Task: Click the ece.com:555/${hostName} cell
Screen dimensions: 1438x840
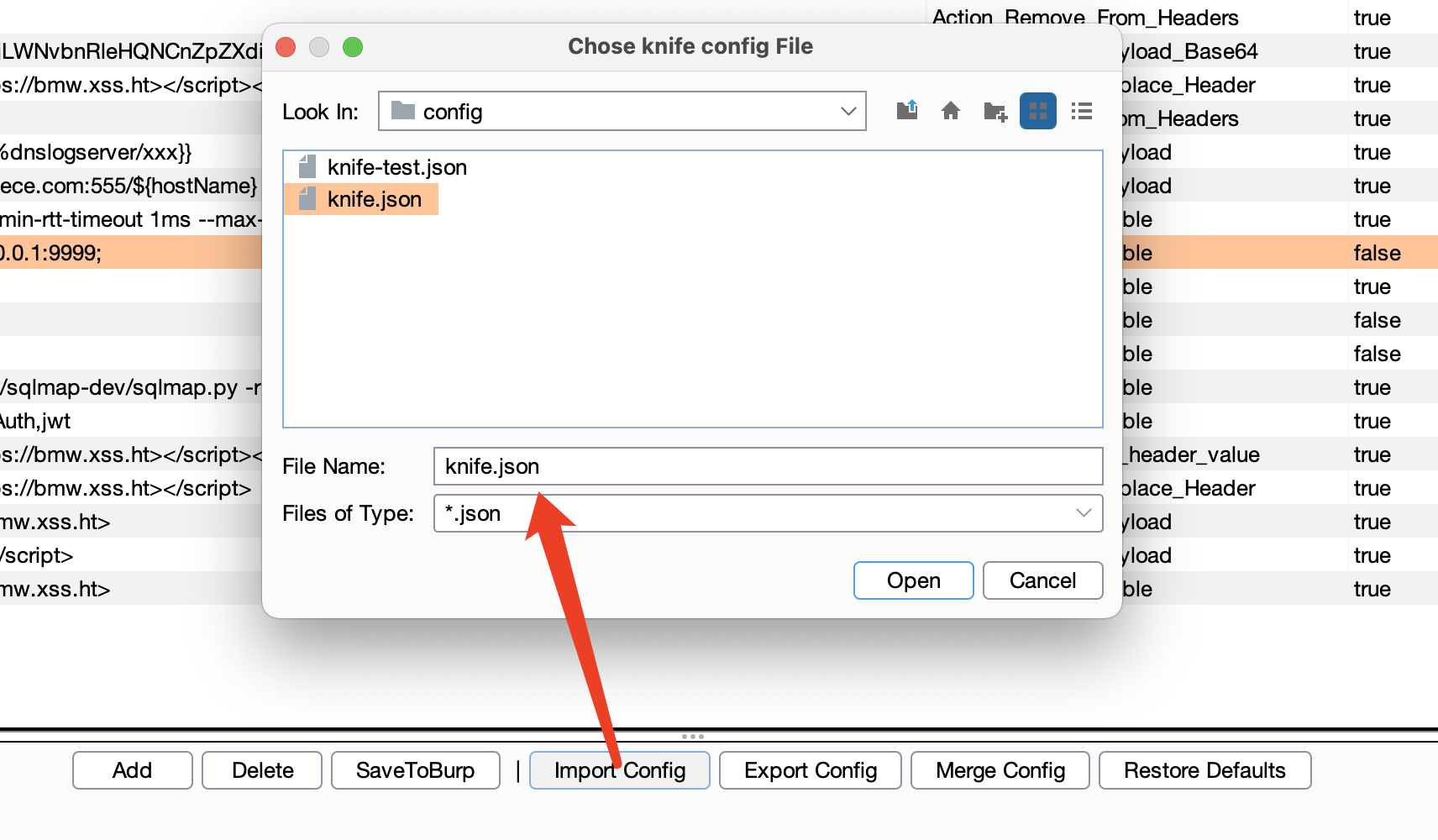Action: pos(131,186)
